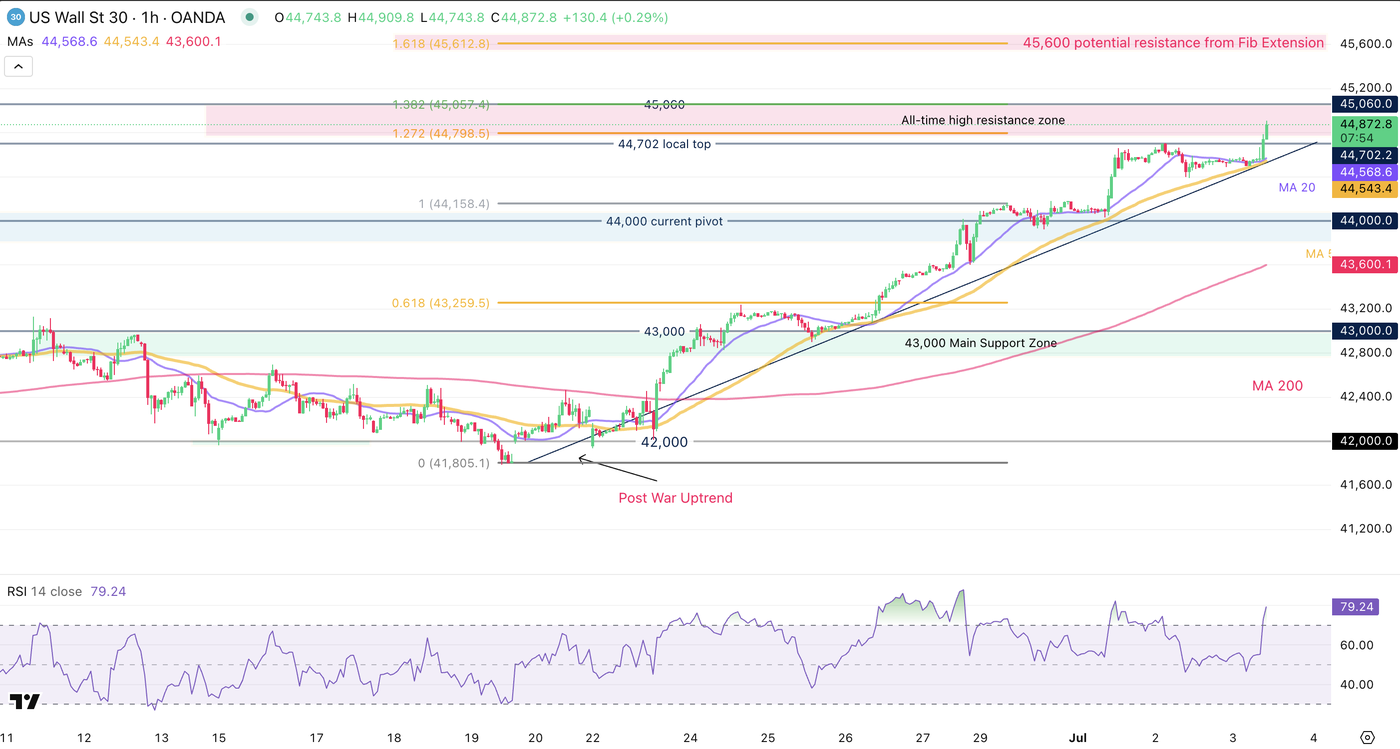The width and height of the screenshot is (1400, 749).
Task: Click the purple 79.24 tag on the RSI scale
Action: pyautogui.click(x=1358, y=606)
